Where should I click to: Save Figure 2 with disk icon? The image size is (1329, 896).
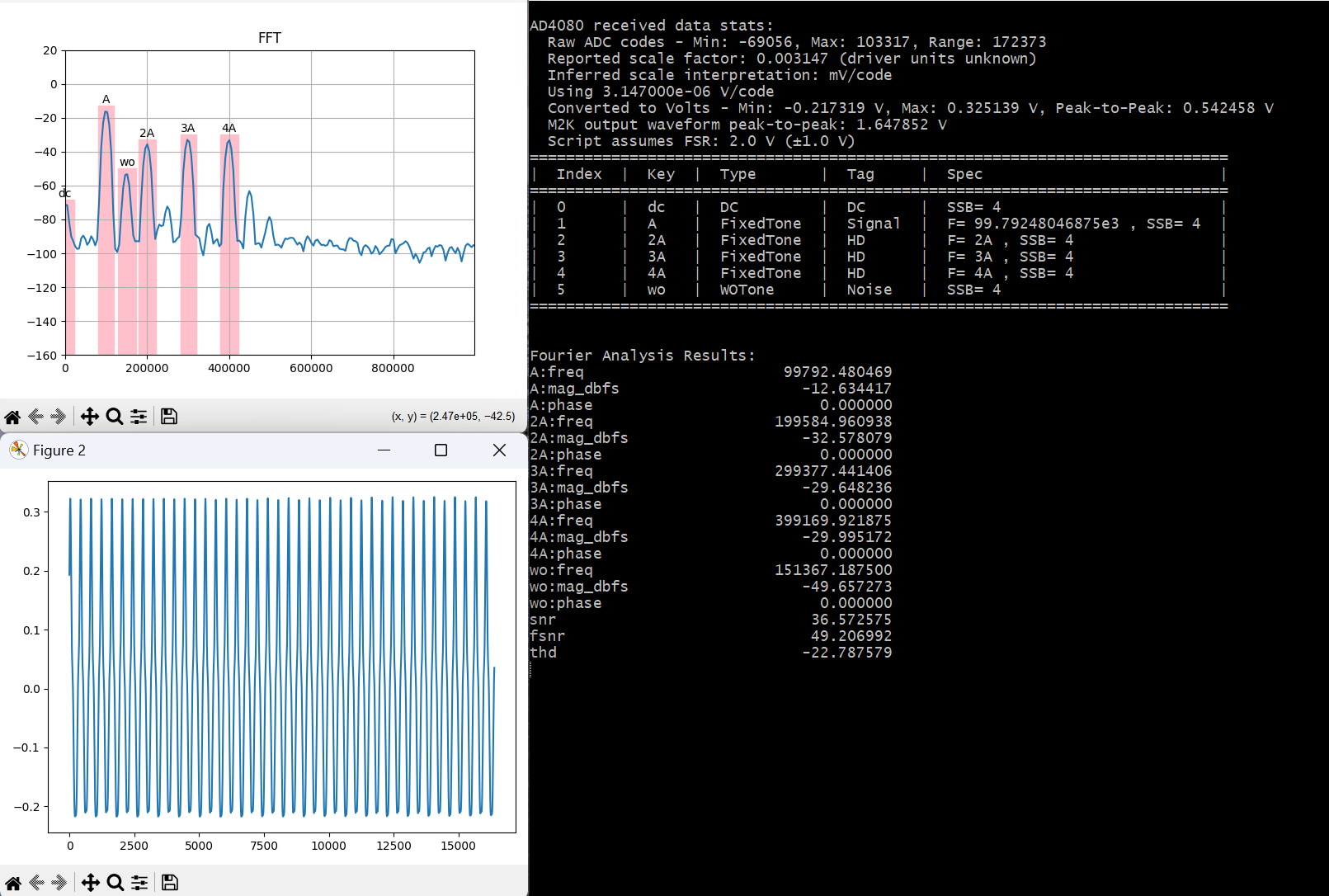170,883
